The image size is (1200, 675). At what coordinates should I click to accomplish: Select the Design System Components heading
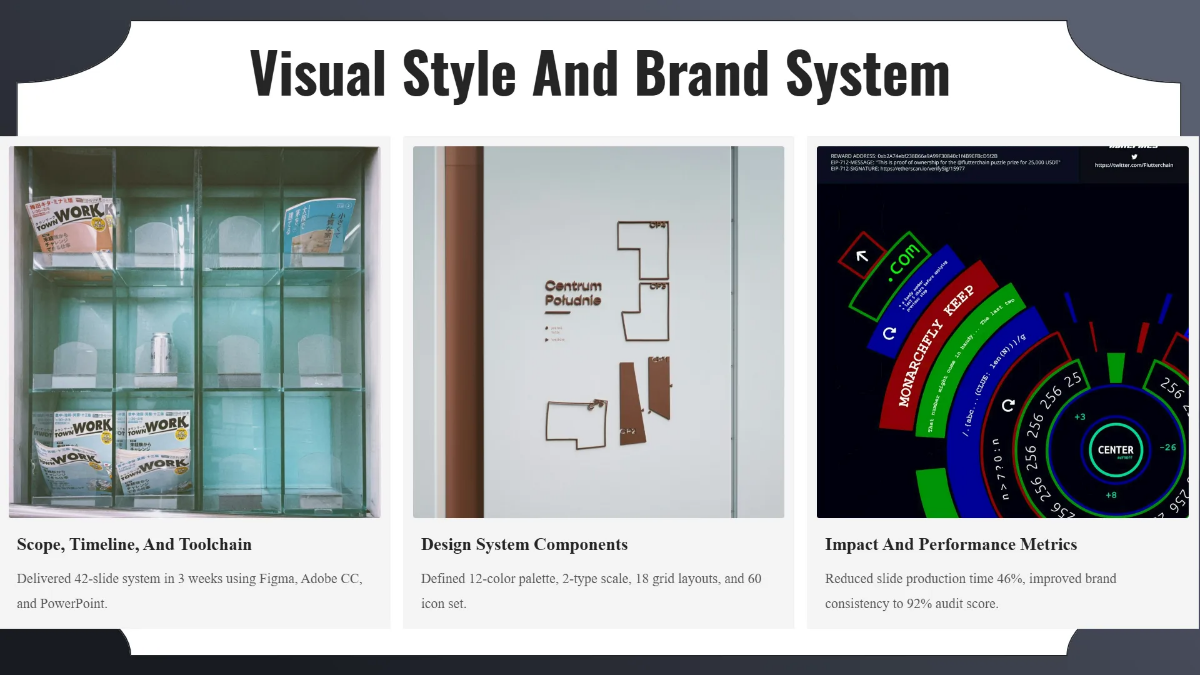point(524,544)
